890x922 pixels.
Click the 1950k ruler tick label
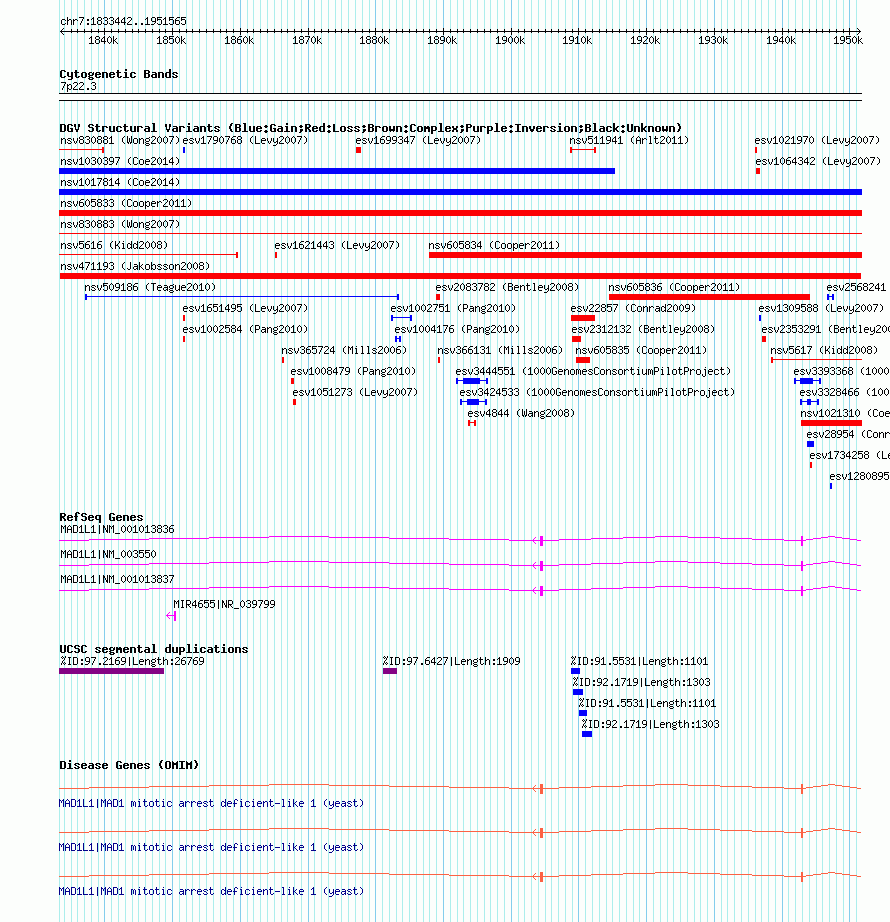coord(848,41)
